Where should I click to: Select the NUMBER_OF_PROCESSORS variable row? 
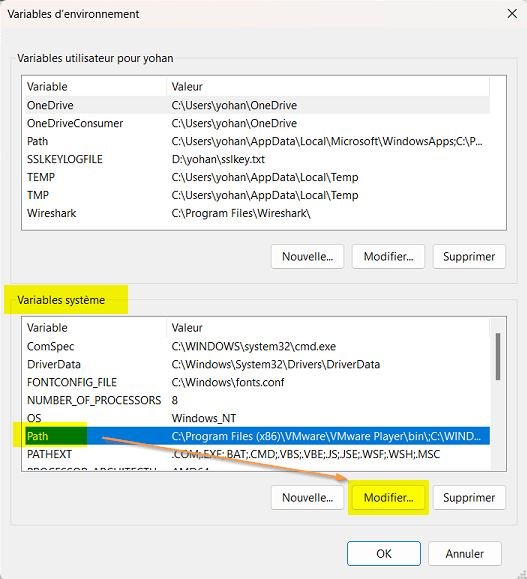258,400
